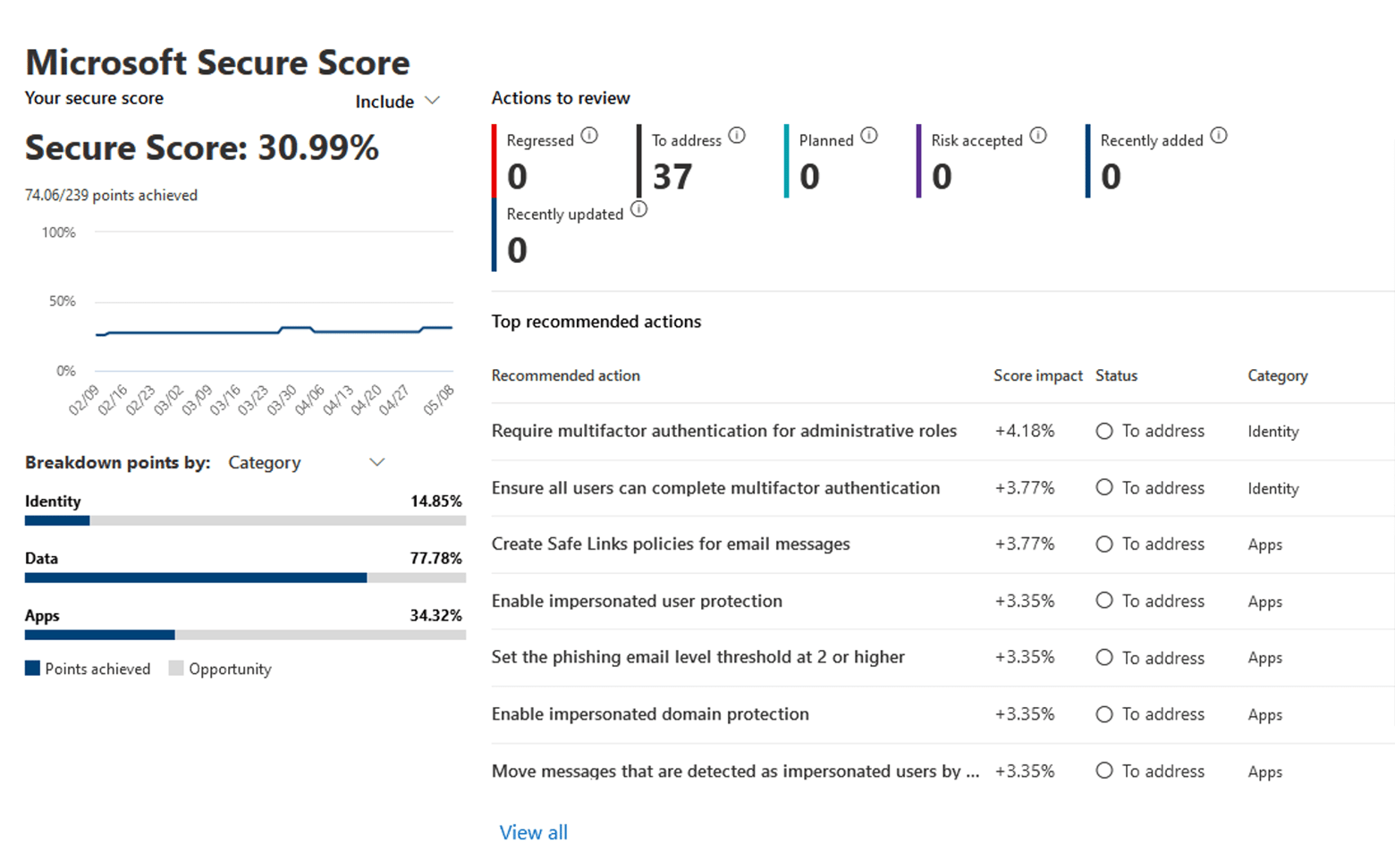Click the 37 To address counter
The width and height of the screenshot is (1395, 868).
672,176
